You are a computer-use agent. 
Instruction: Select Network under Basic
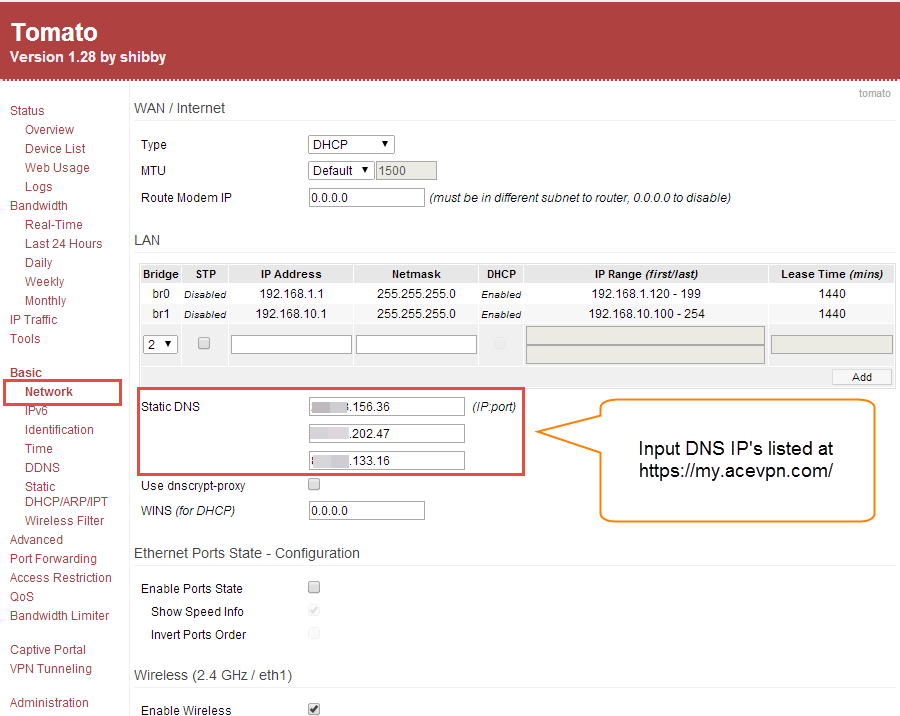(x=49, y=392)
